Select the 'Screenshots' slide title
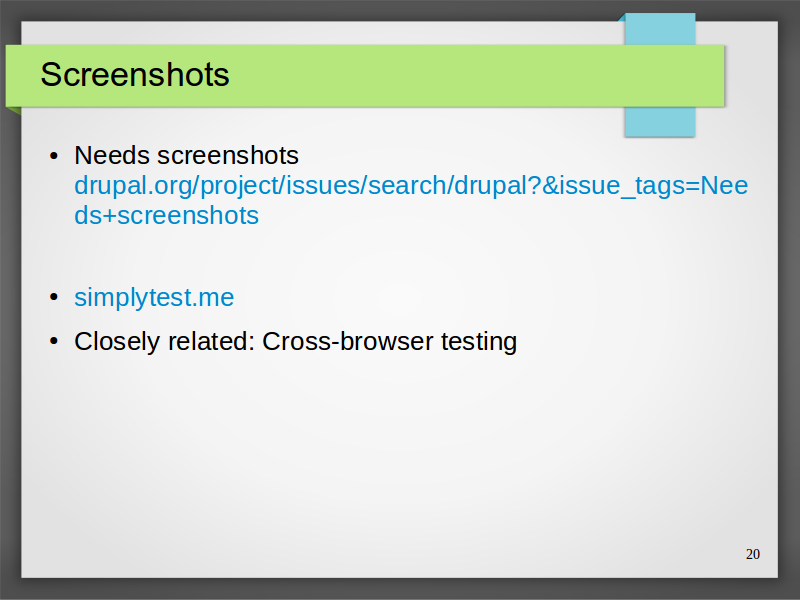 pyautogui.click(x=135, y=74)
